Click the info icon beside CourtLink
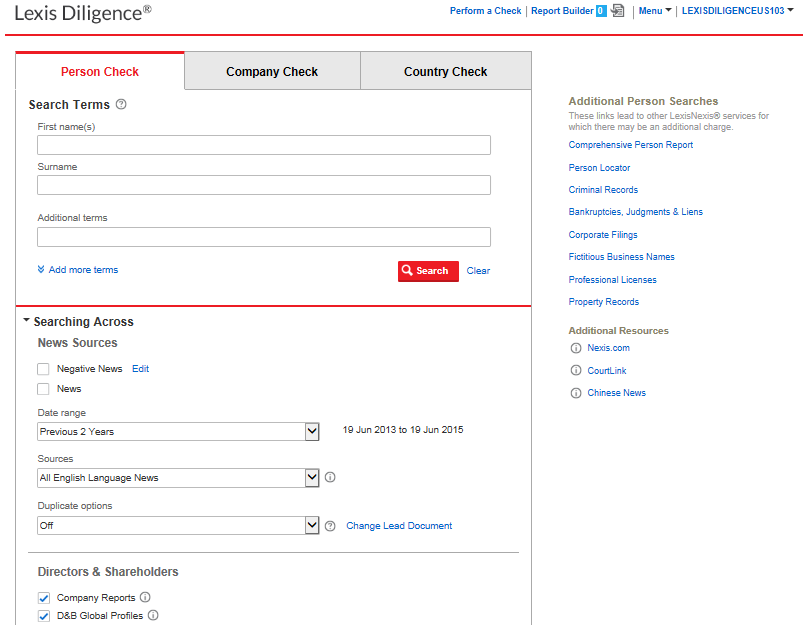Viewport: 808px width, 625px height. point(576,370)
